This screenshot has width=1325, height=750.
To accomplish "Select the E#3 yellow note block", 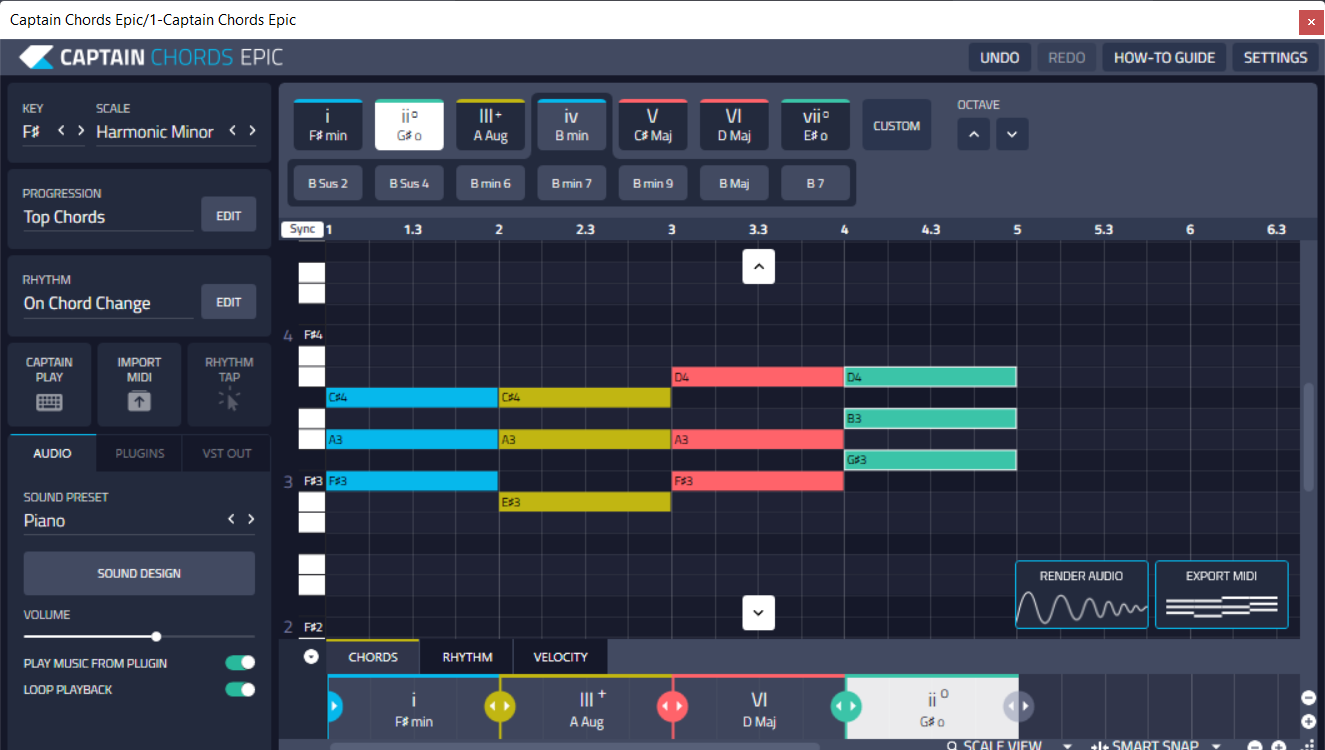I will (x=585, y=502).
